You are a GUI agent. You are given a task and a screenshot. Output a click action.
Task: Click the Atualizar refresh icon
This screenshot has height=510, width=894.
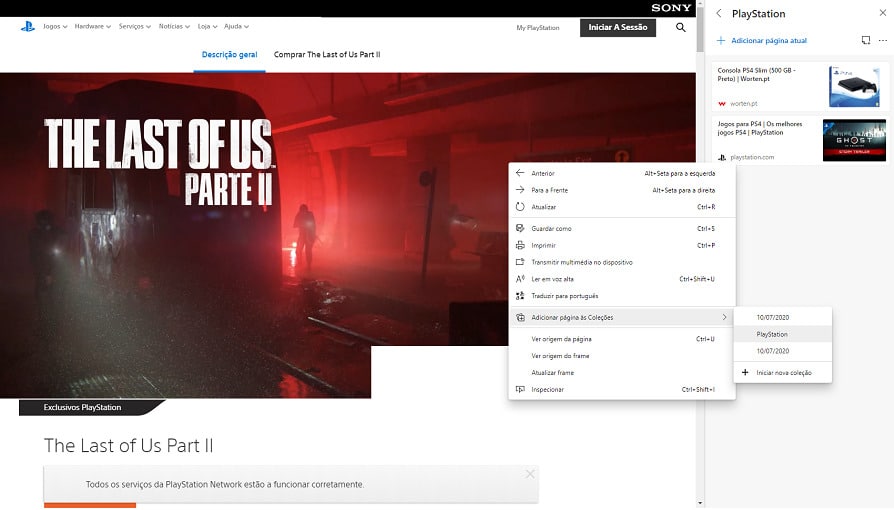pos(519,207)
